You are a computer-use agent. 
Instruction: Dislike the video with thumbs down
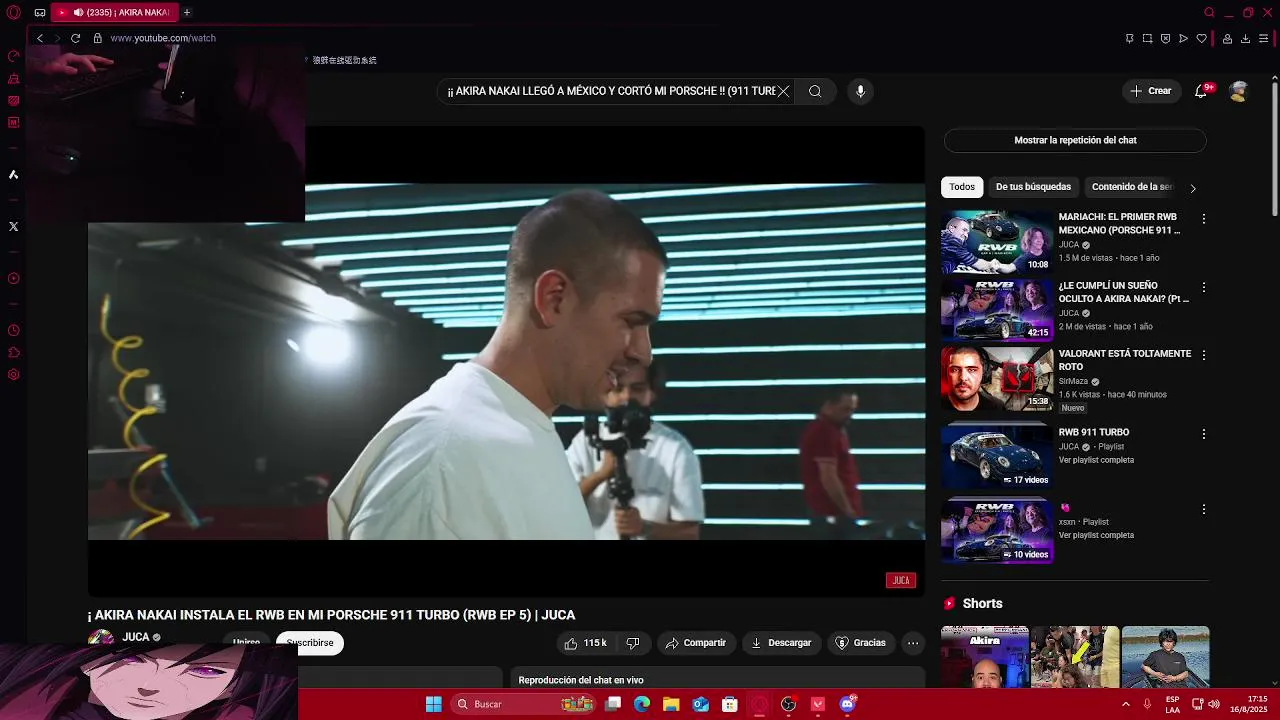632,643
